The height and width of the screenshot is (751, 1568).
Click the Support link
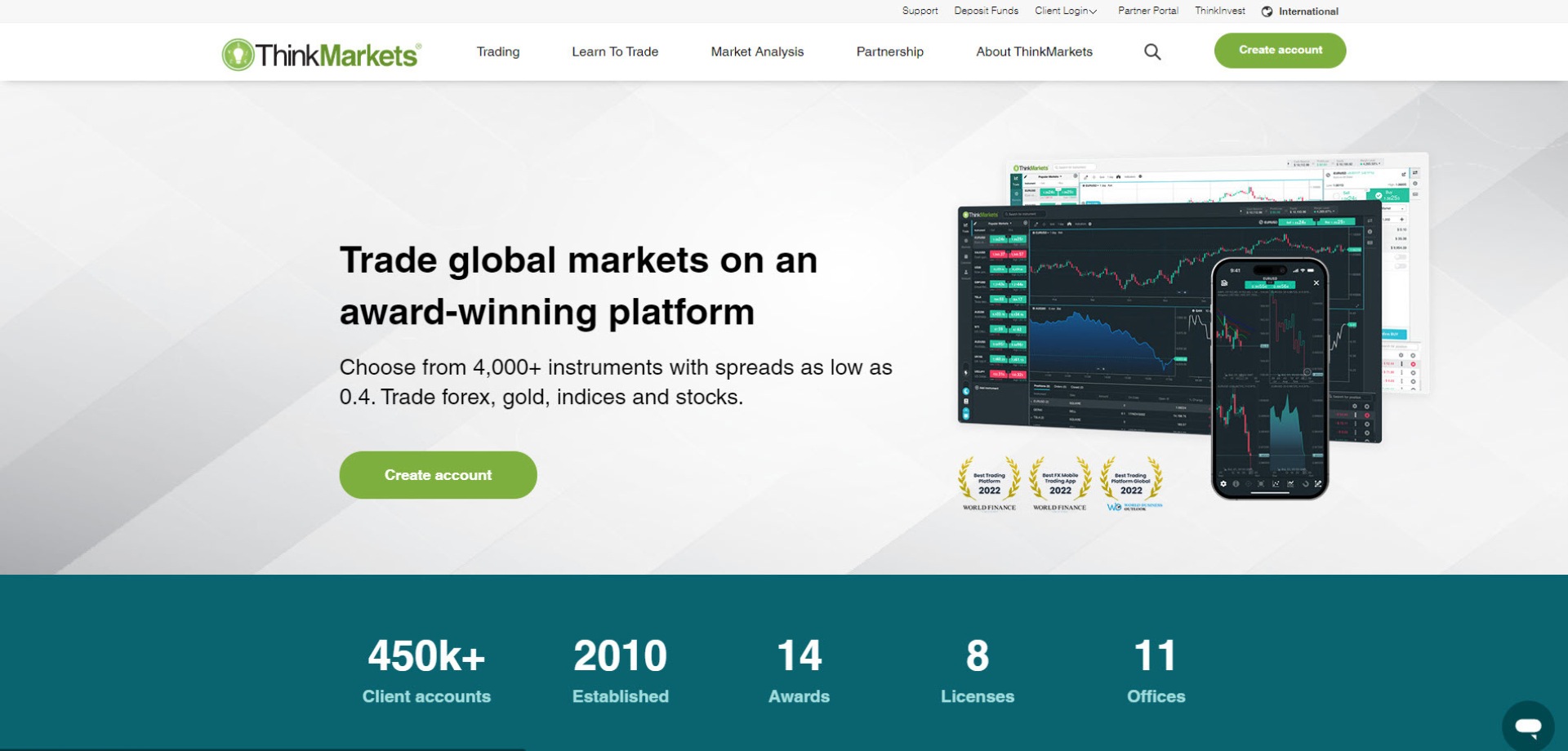tap(919, 11)
